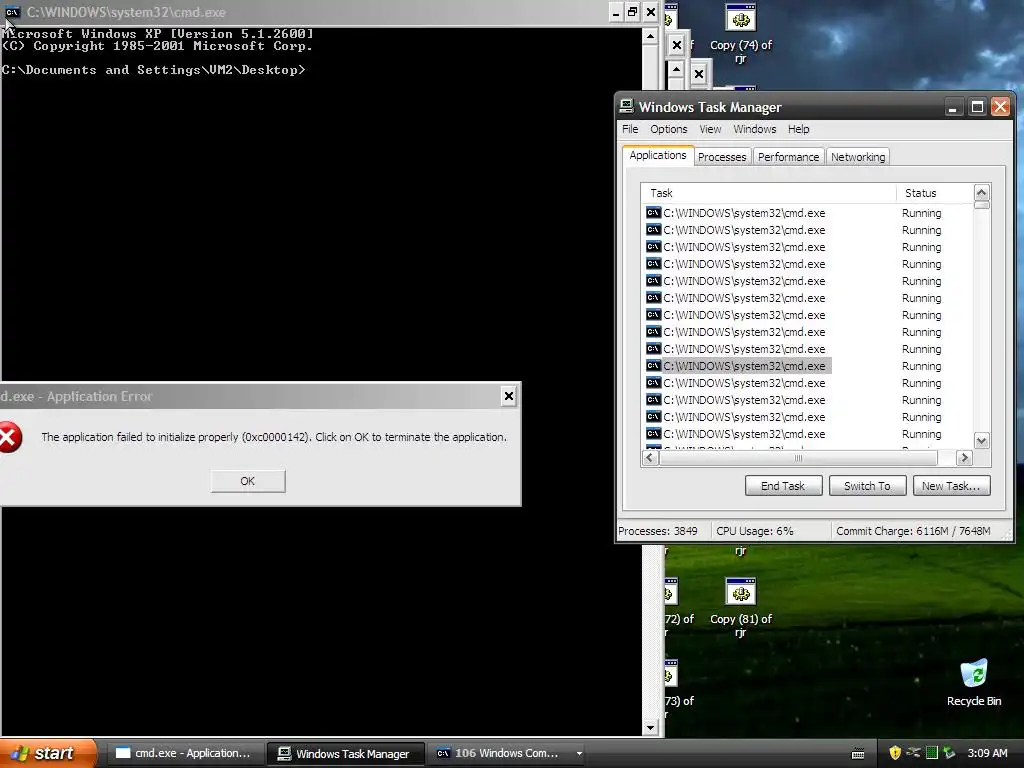Click the Commit Charge status bar entry
1024x768 pixels.
coord(914,531)
